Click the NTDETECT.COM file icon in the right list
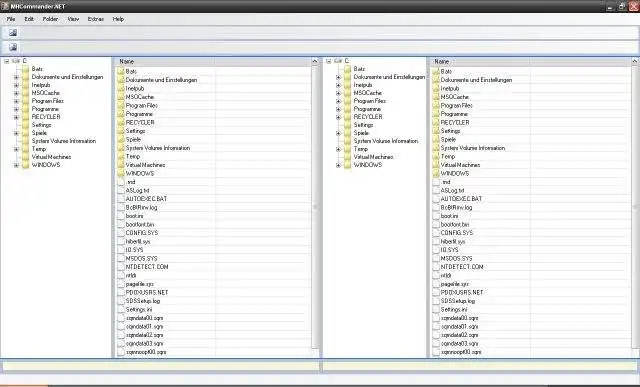 point(436,267)
